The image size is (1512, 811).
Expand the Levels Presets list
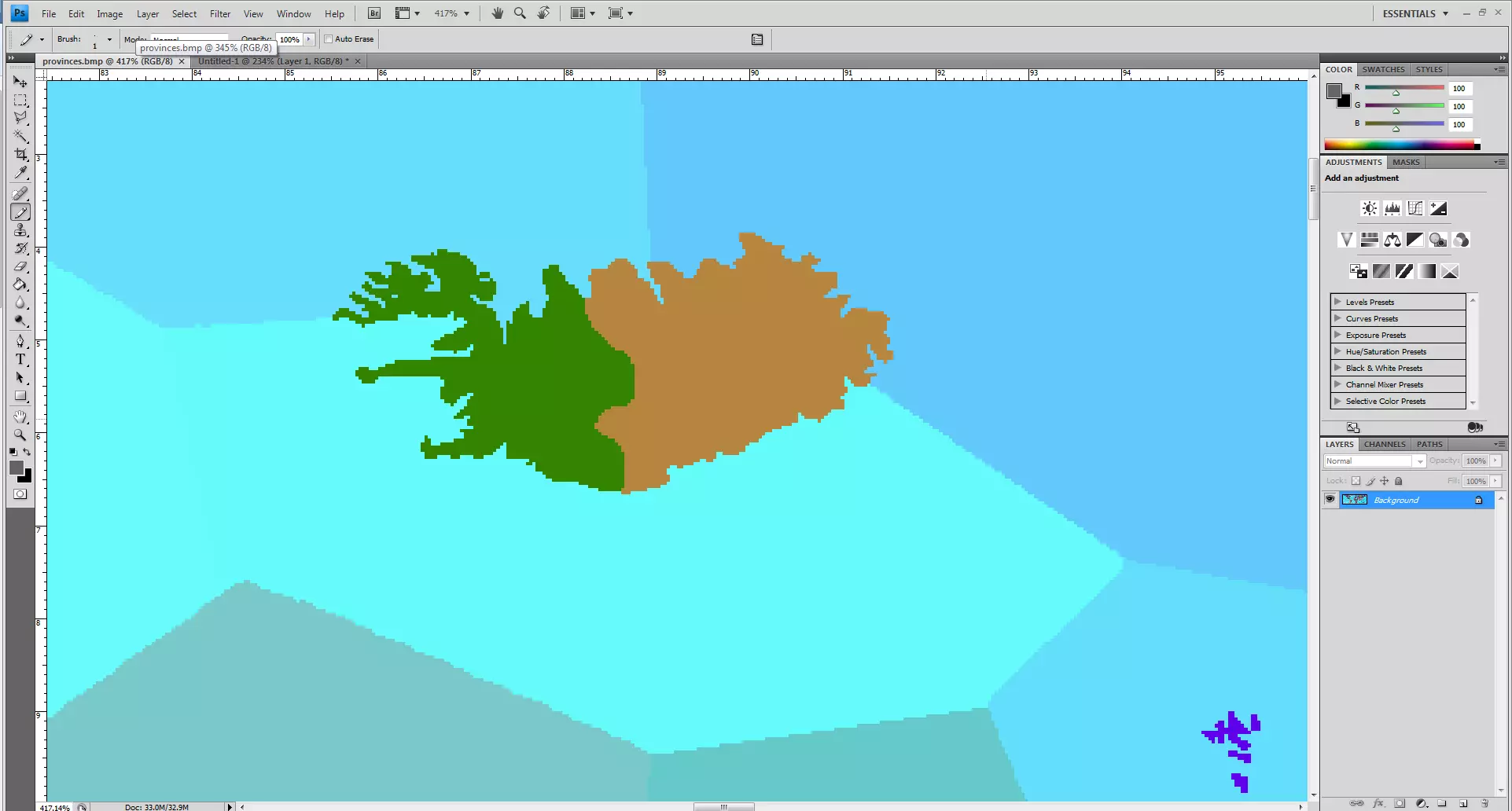click(1337, 302)
